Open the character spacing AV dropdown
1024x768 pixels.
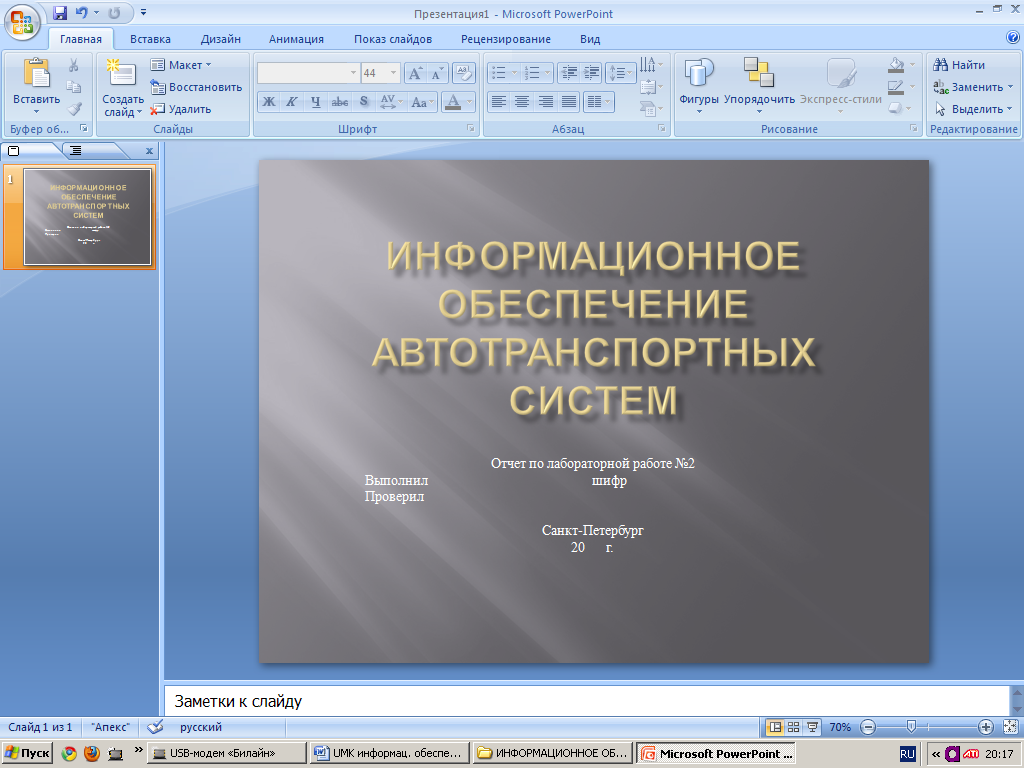(391, 102)
